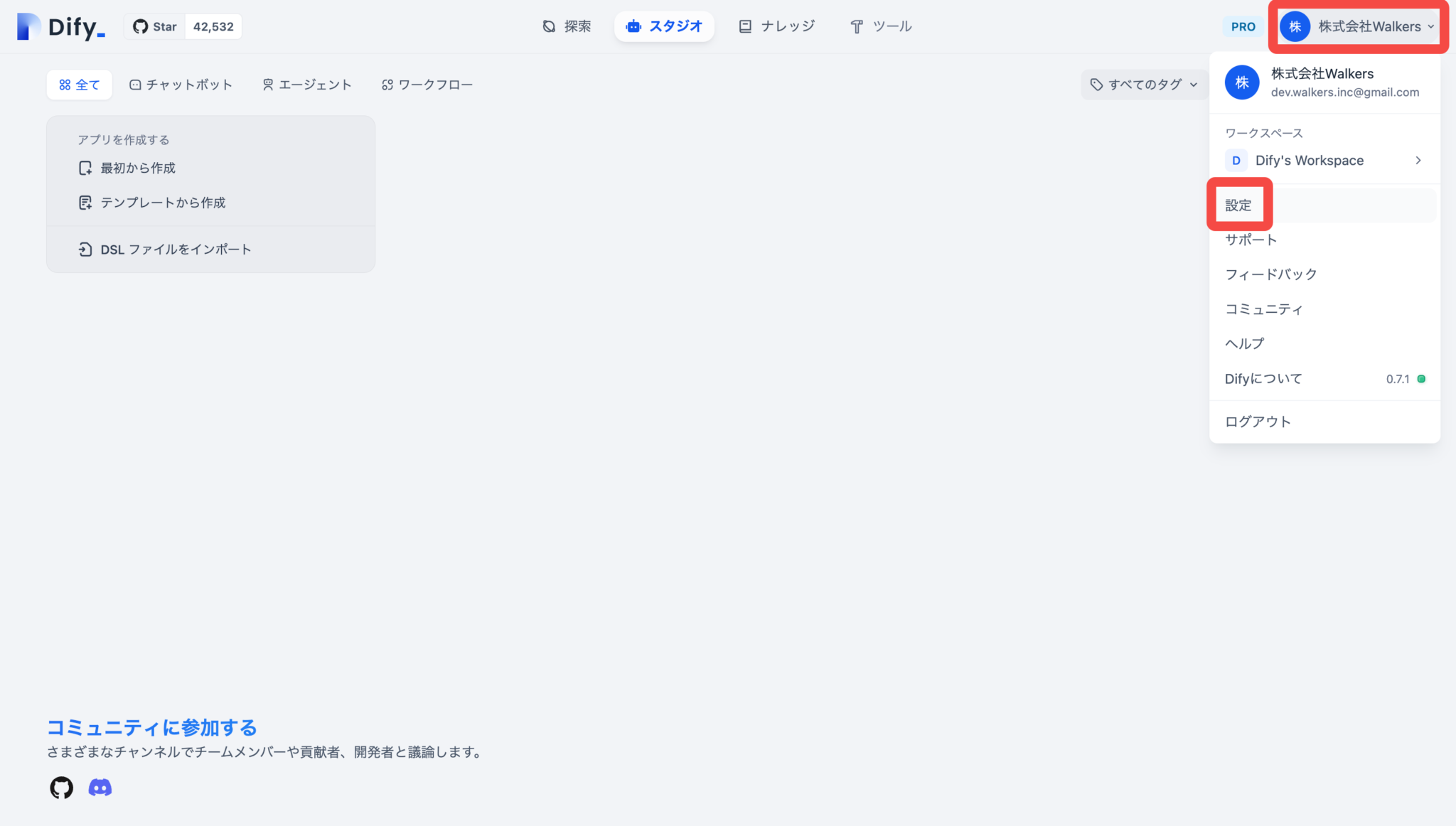Toggle the ワークフロー filter
Viewport: 1456px width, 826px height.
[427, 84]
